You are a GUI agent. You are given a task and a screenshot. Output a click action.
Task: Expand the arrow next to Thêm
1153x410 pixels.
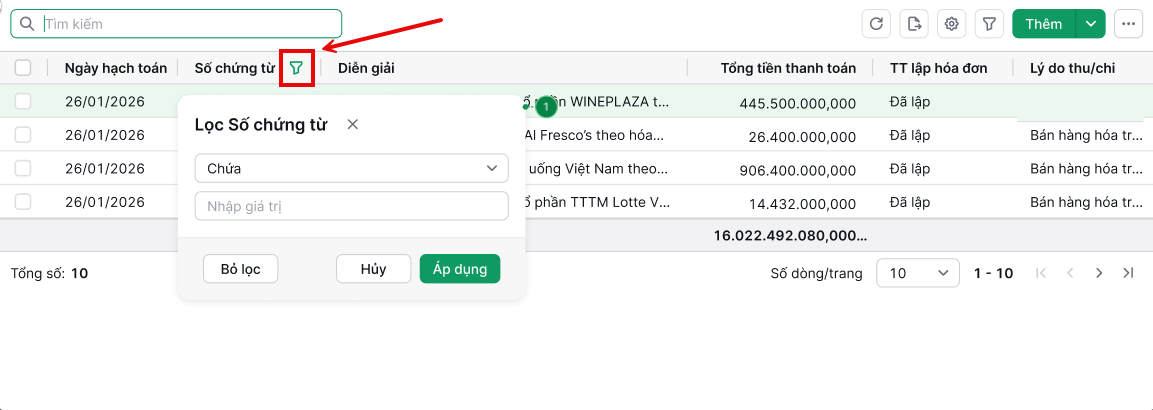click(x=1090, y=24)
